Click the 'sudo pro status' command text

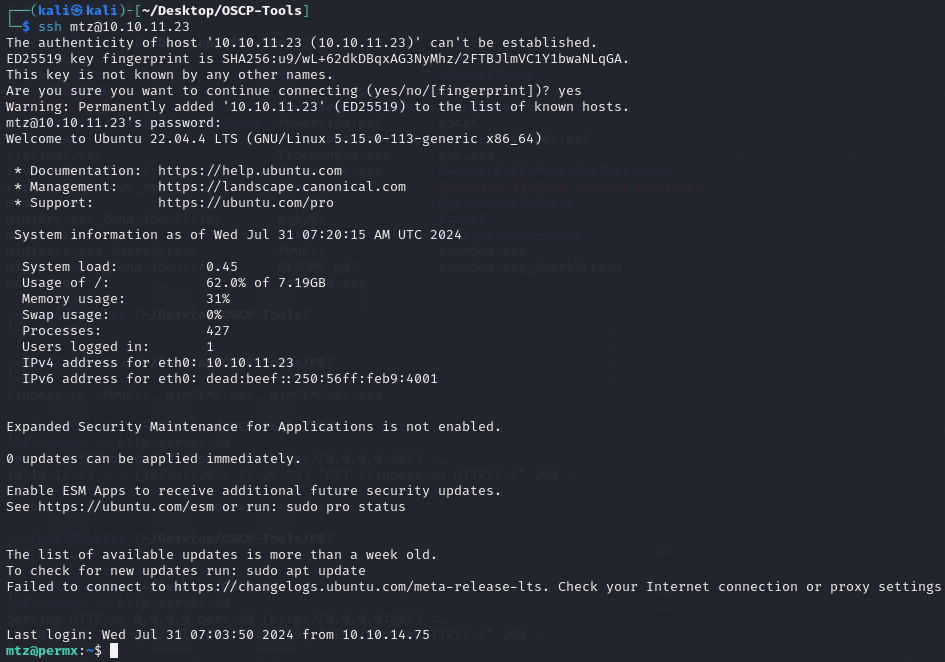pyautogui.click(x=349, y=507)
